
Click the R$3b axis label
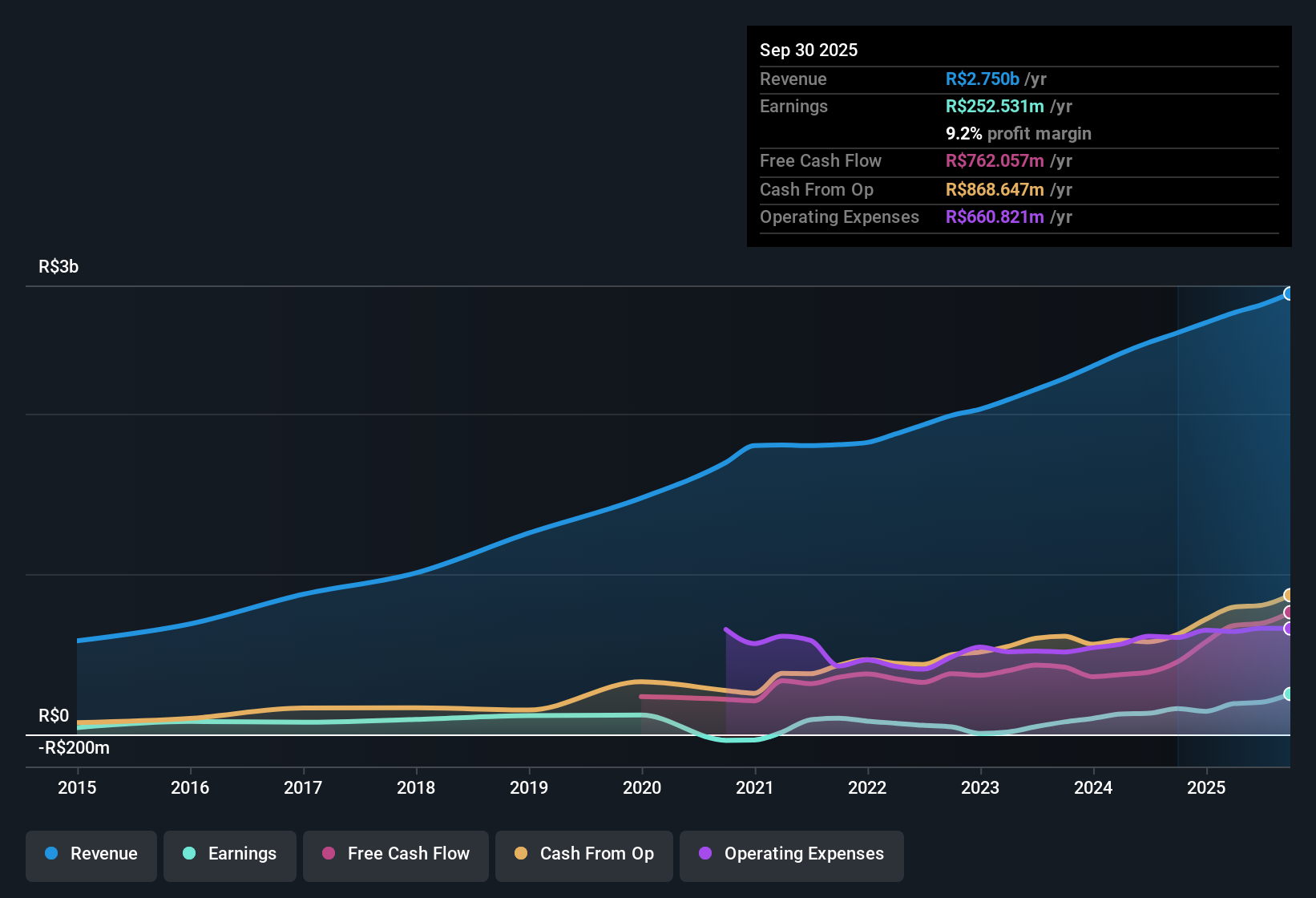click(x=58, y=266)
